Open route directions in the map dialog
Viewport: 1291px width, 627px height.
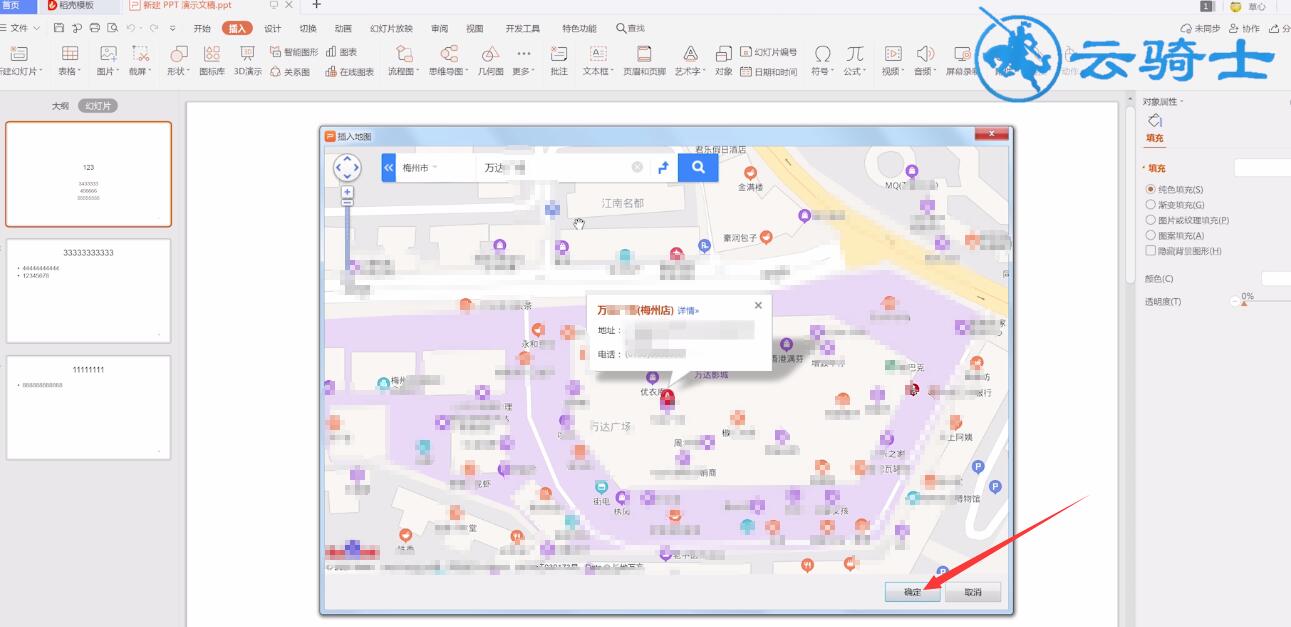coord(662,168)
